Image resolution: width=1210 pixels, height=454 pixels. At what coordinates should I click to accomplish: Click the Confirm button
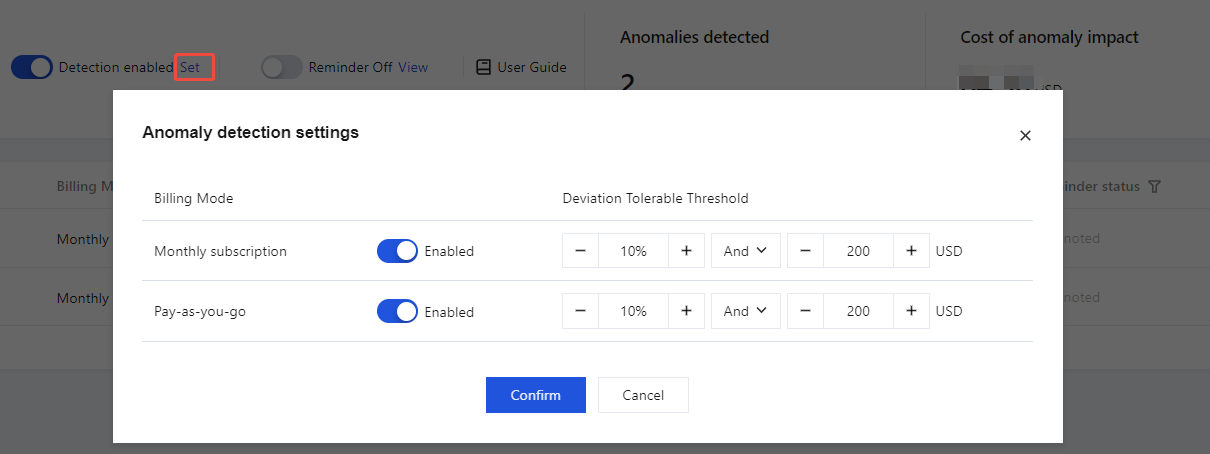535,395
